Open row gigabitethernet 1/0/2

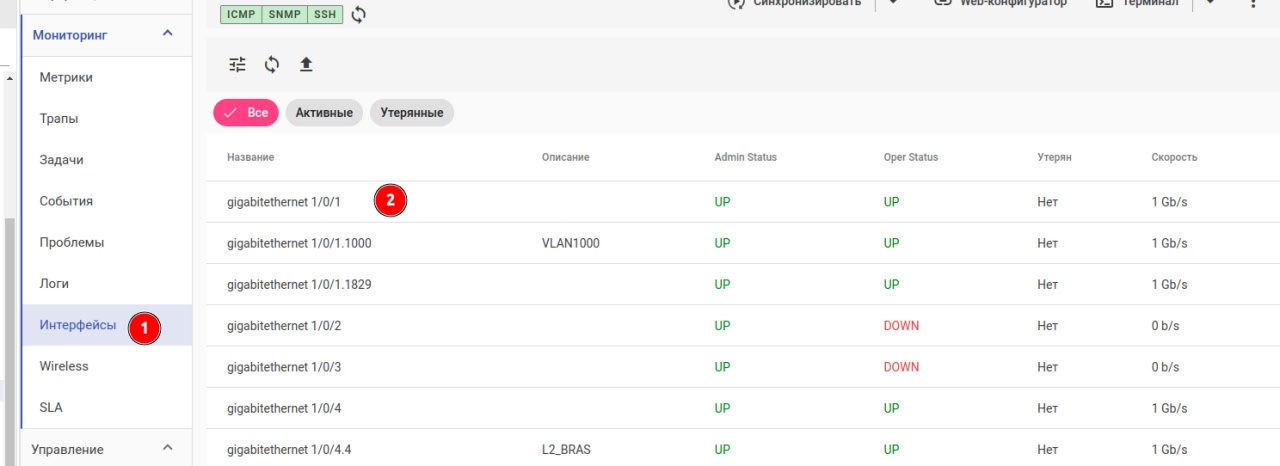point(743,326)
